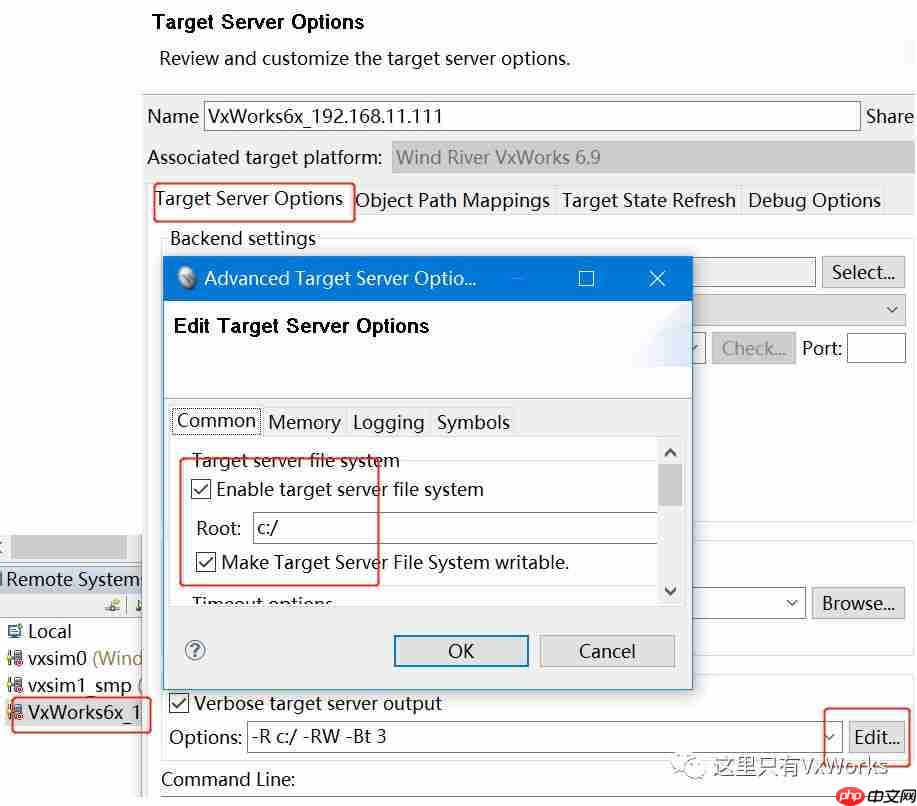This screenshot has width=917, height=806.
Task: Click the dialog vertical scrollbar thumb
Action: pos(670,484)
